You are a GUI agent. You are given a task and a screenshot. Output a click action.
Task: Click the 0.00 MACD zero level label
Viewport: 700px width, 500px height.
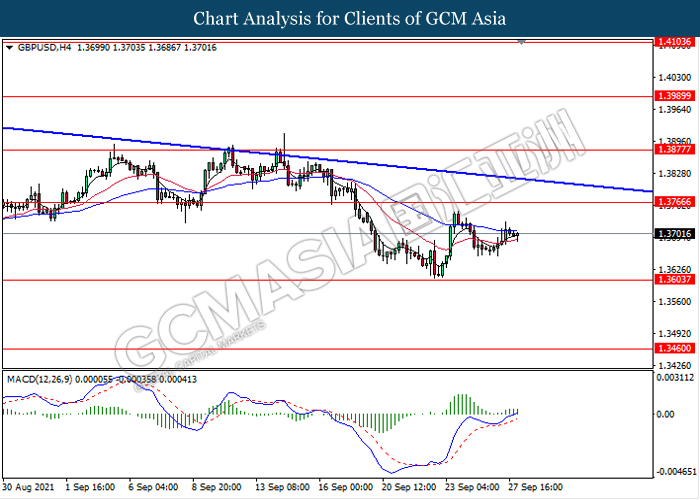(x=666, y=414)
